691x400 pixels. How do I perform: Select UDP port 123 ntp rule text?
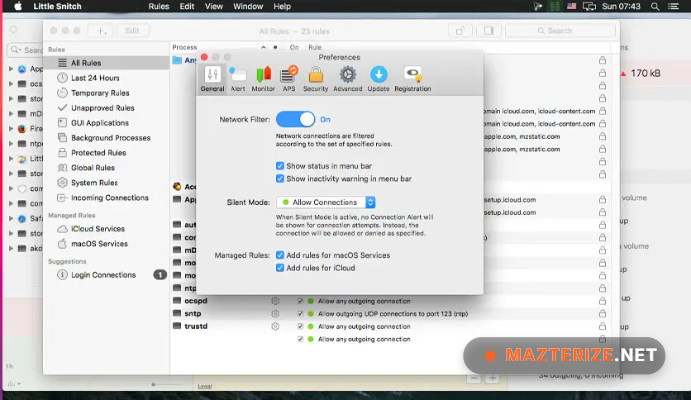pyautogui.click(x=393, y=314)
